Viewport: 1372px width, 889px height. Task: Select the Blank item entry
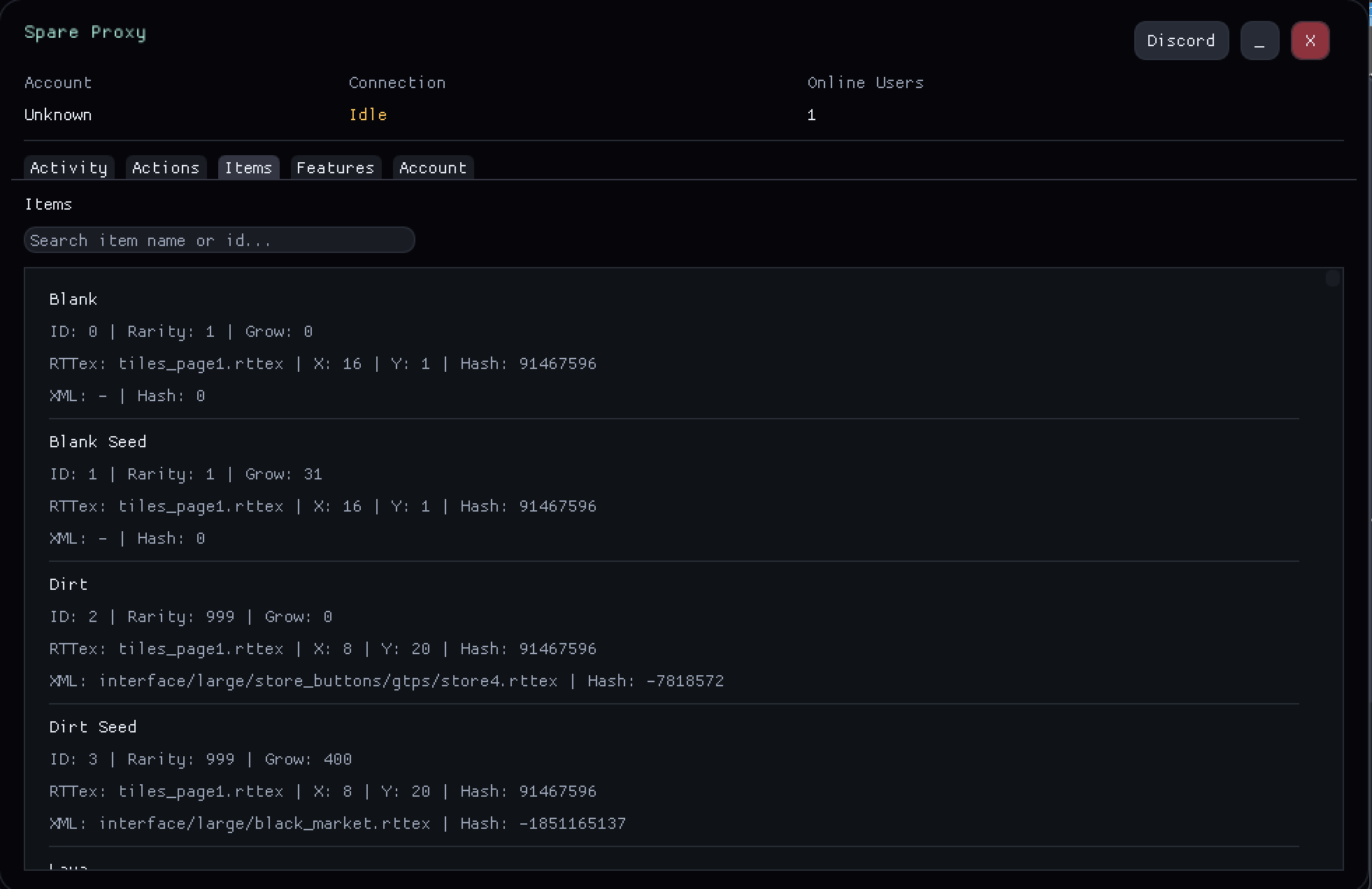[73, 299]
